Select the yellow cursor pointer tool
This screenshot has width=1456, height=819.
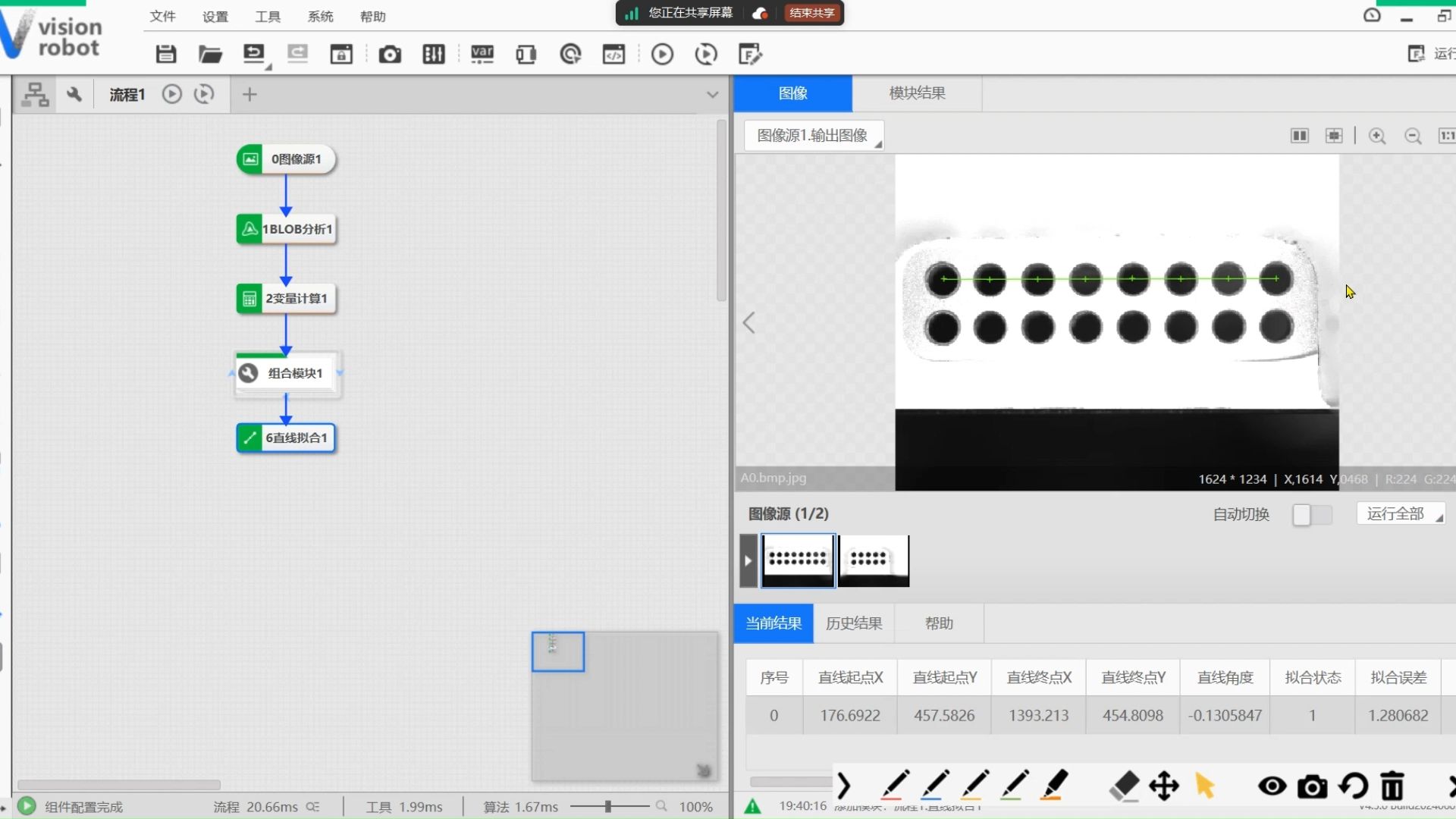pyautogui.click(x=1204, y=786)
